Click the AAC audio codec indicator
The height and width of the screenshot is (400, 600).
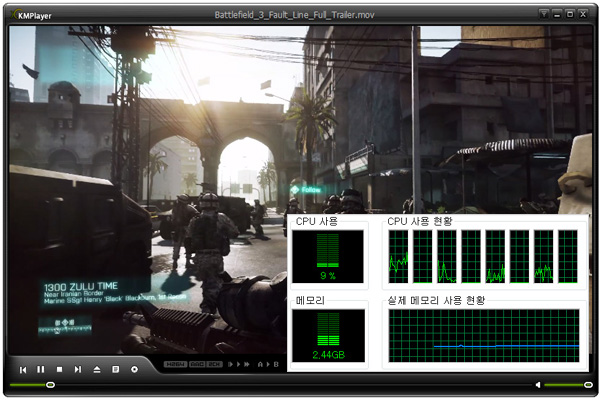click(197, 364)
